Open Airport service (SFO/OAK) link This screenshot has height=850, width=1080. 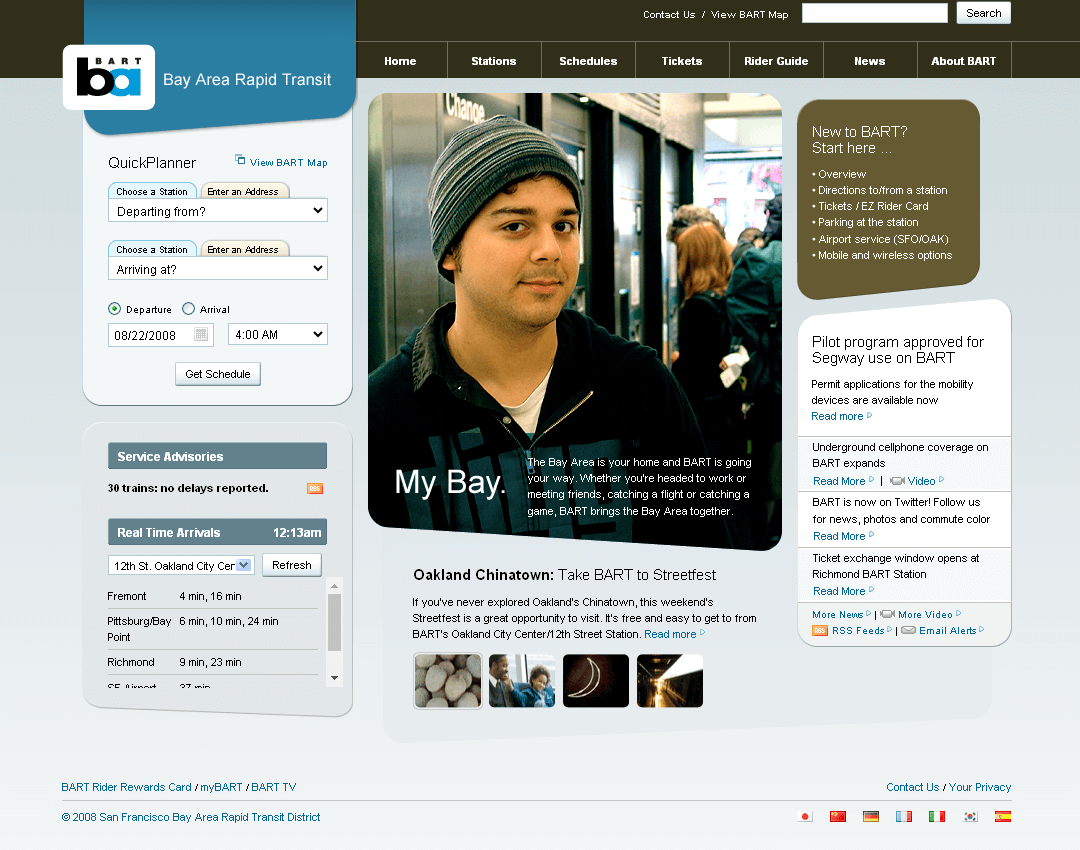(883, 239)
